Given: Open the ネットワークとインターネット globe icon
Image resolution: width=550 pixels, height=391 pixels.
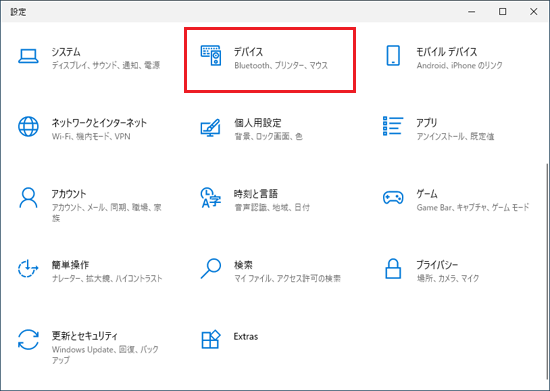Looking at the screenshot, I should pyautogui.click(x=28, y=127).
